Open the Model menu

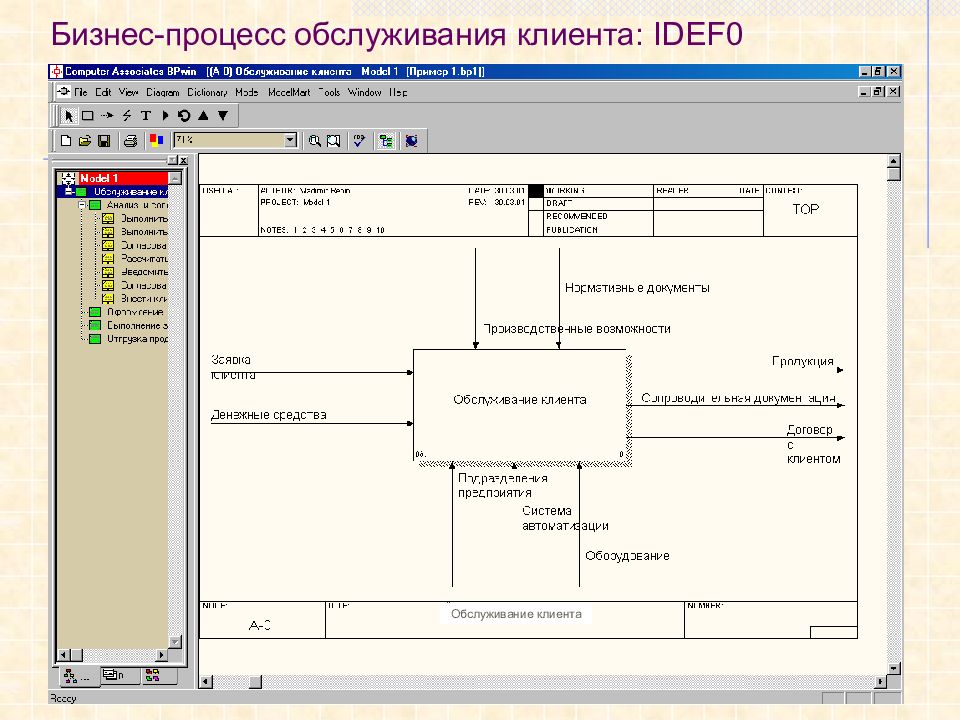(x=246, y=92)
